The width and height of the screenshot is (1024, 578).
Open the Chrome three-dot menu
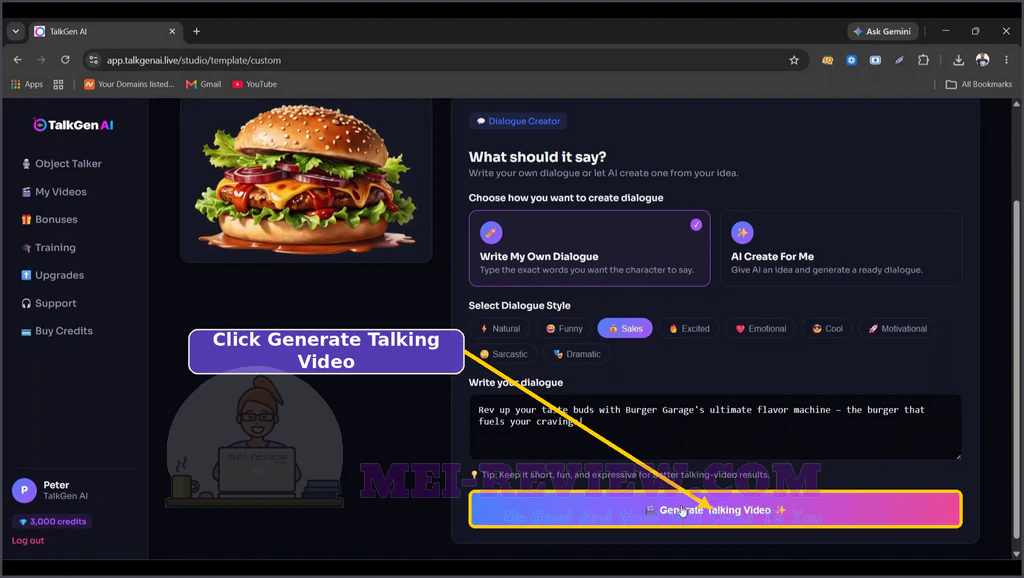(x=1006, y=60)
